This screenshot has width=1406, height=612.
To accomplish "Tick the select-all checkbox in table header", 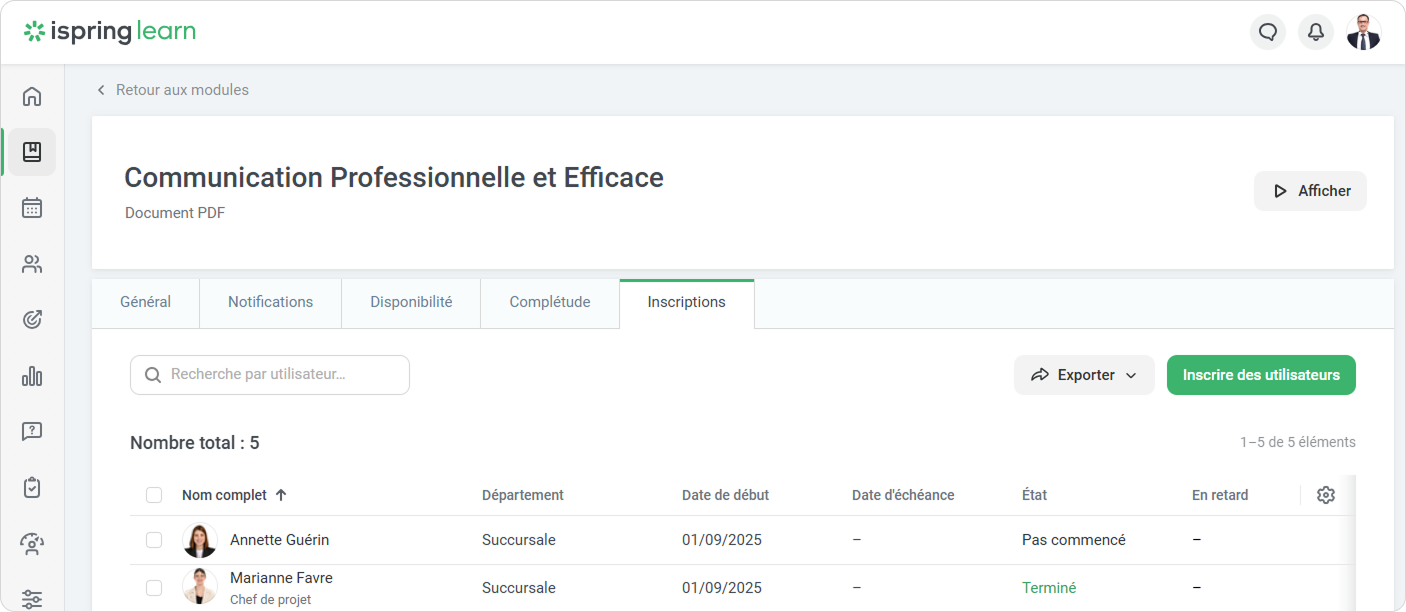I will [154, 495].
